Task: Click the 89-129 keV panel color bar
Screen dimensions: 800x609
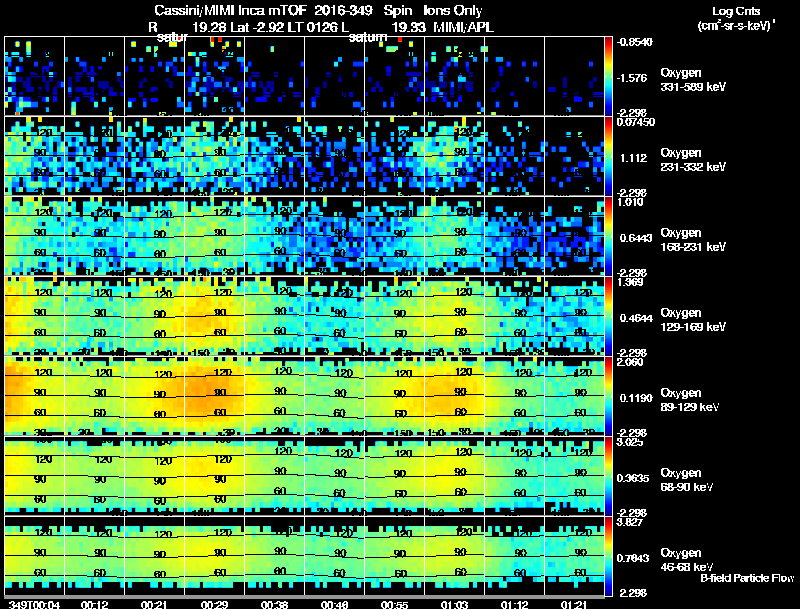Action: pos(608,396)
